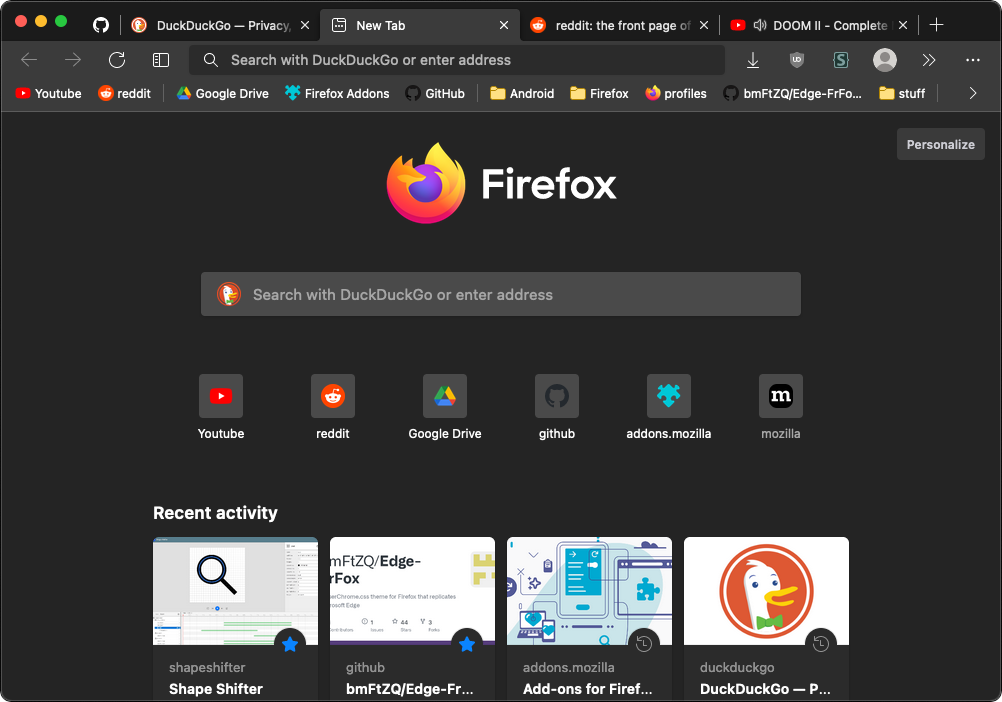Go forward to next page
The image size is (1002, 702).
(73, 60)
